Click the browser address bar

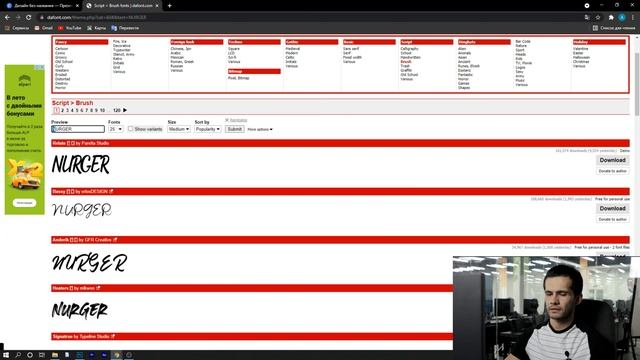(310, 18)
